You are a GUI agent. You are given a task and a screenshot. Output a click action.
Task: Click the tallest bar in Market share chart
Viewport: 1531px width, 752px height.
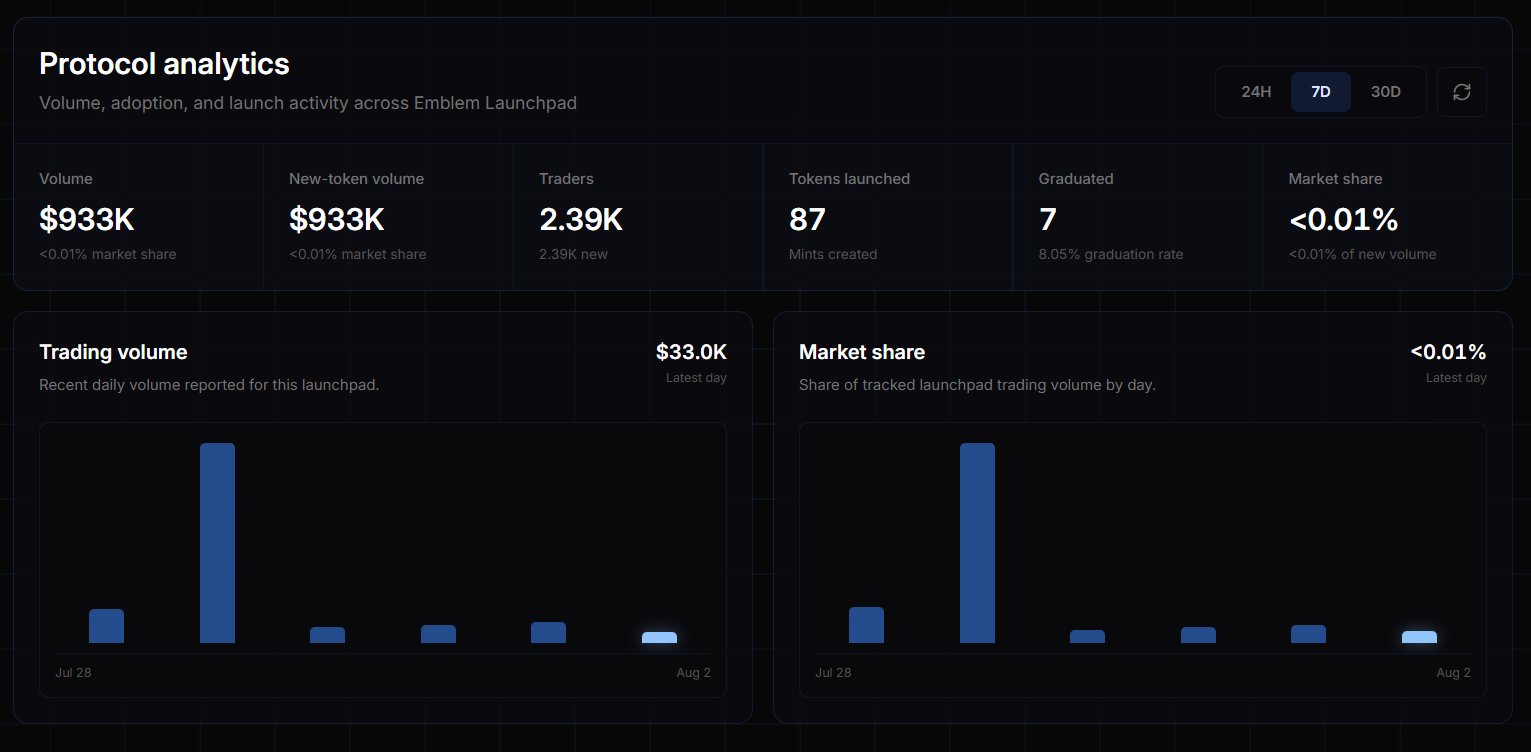coord(977,543)
